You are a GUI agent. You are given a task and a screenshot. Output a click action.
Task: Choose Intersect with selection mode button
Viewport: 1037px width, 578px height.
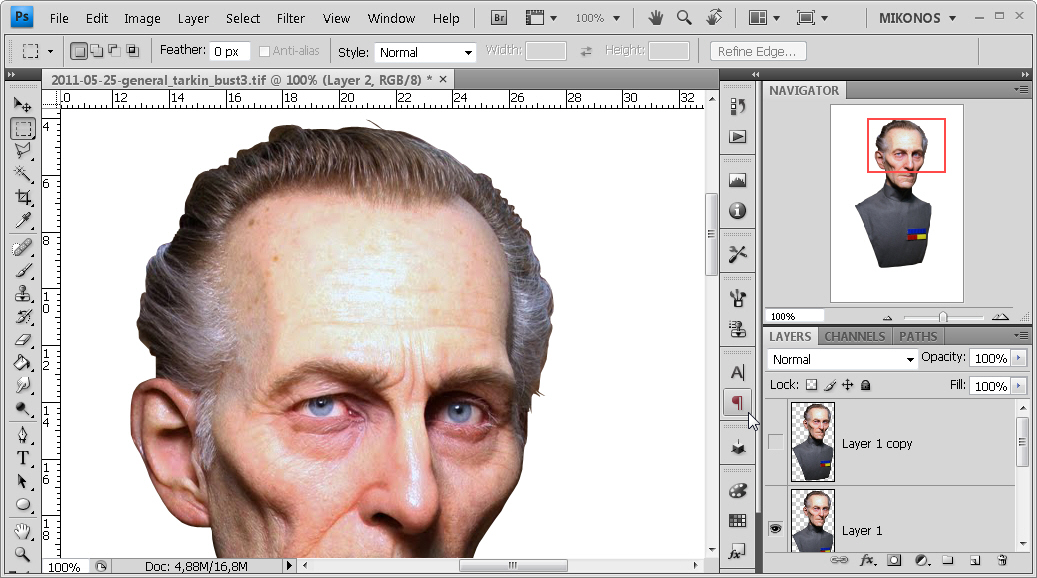(132, 51)
